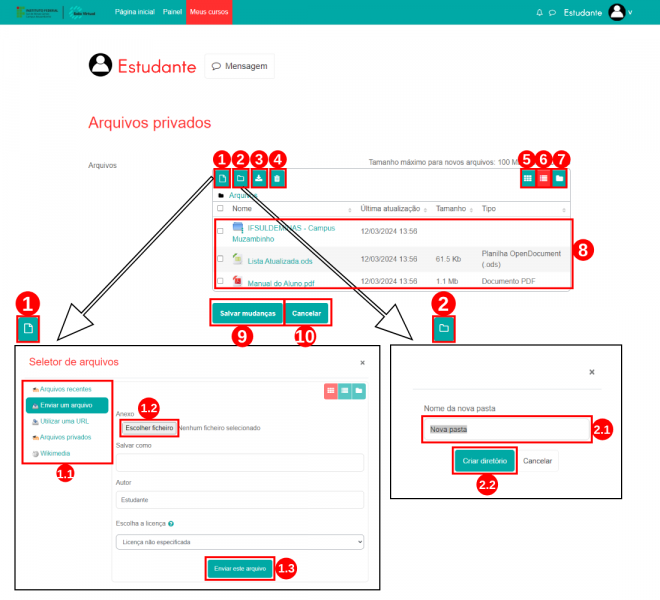This screenshot has height=600, width=660.
Task: Click Salvar mudanças button
Action: pos(248,313)
